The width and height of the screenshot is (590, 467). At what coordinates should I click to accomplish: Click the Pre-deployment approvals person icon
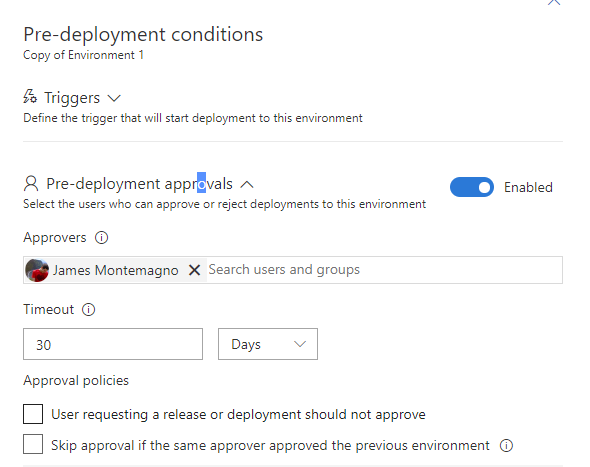31,184
